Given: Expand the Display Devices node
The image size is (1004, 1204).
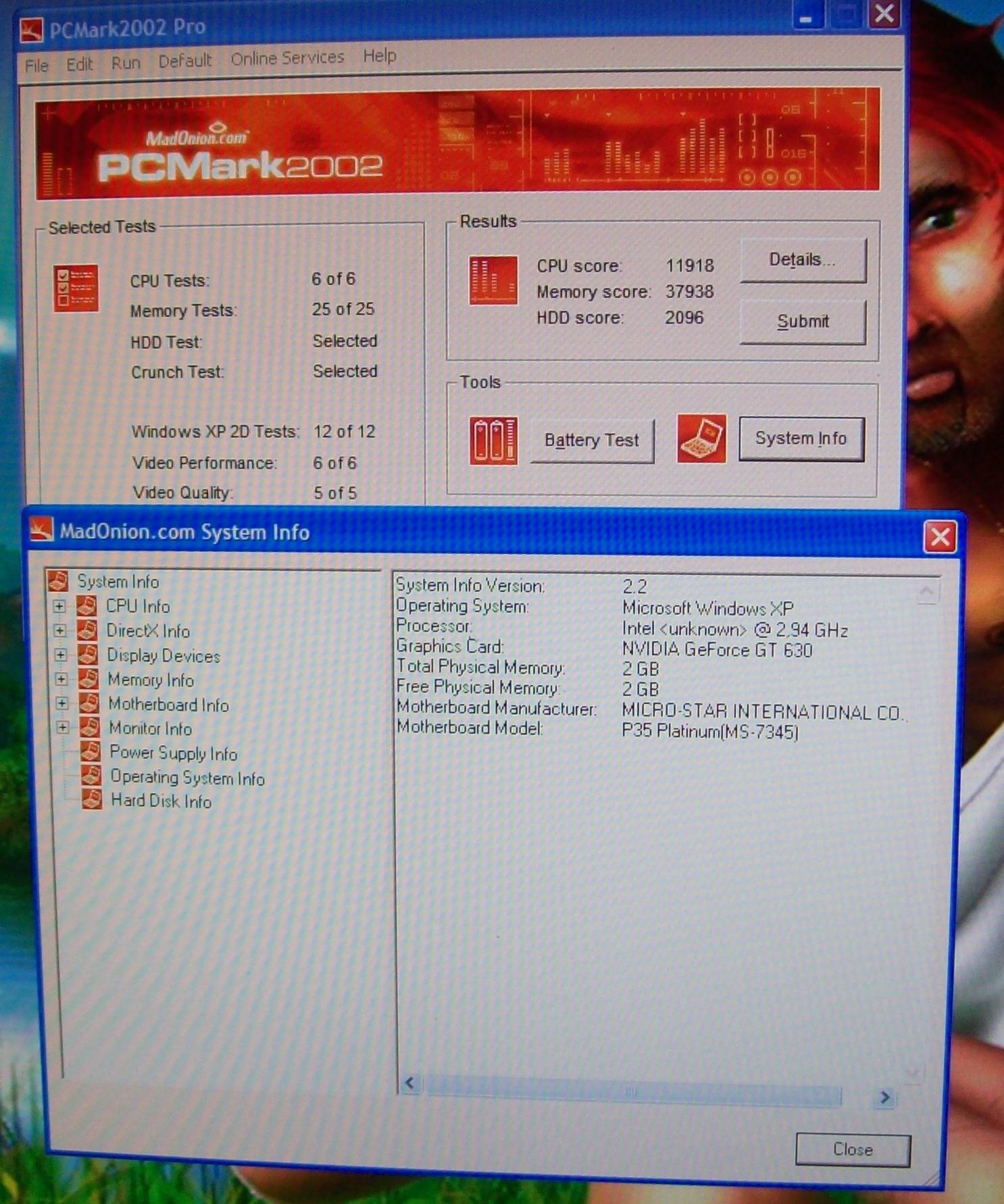Looking at the screenshot, I should point(61,655).
